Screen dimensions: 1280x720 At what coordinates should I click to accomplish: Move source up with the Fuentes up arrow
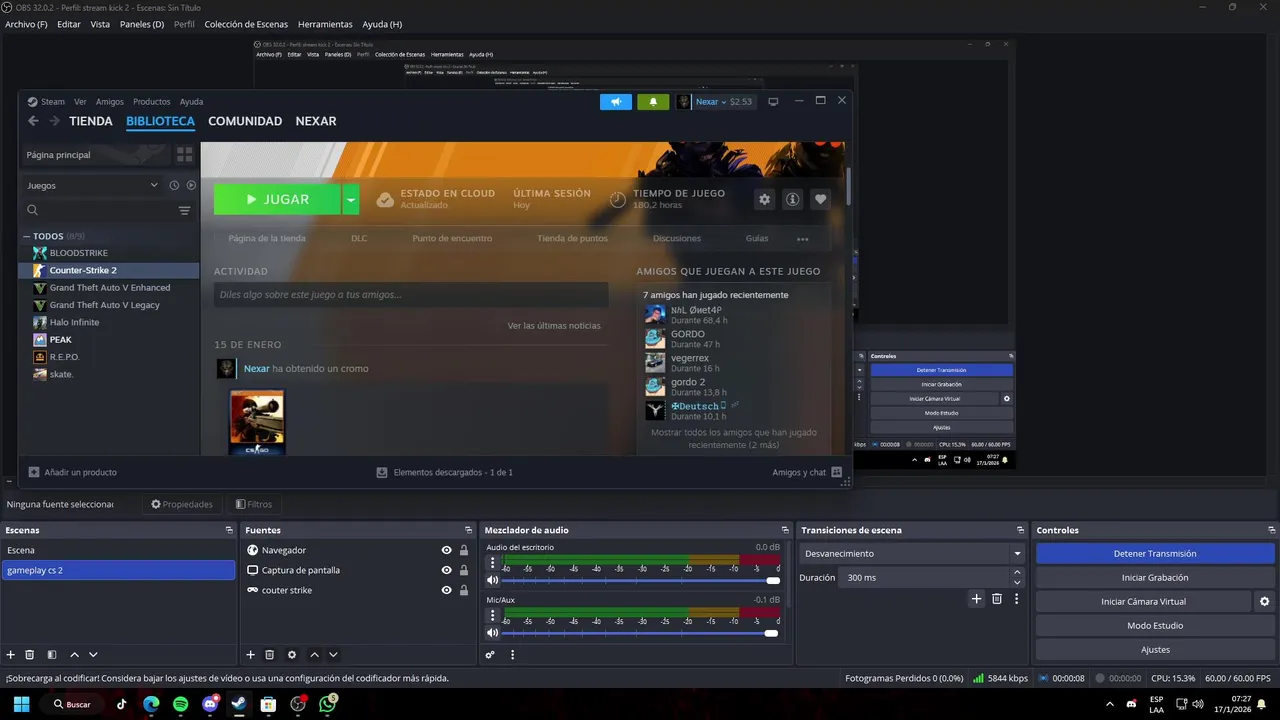pyautogui.click(x=314, y=655)
